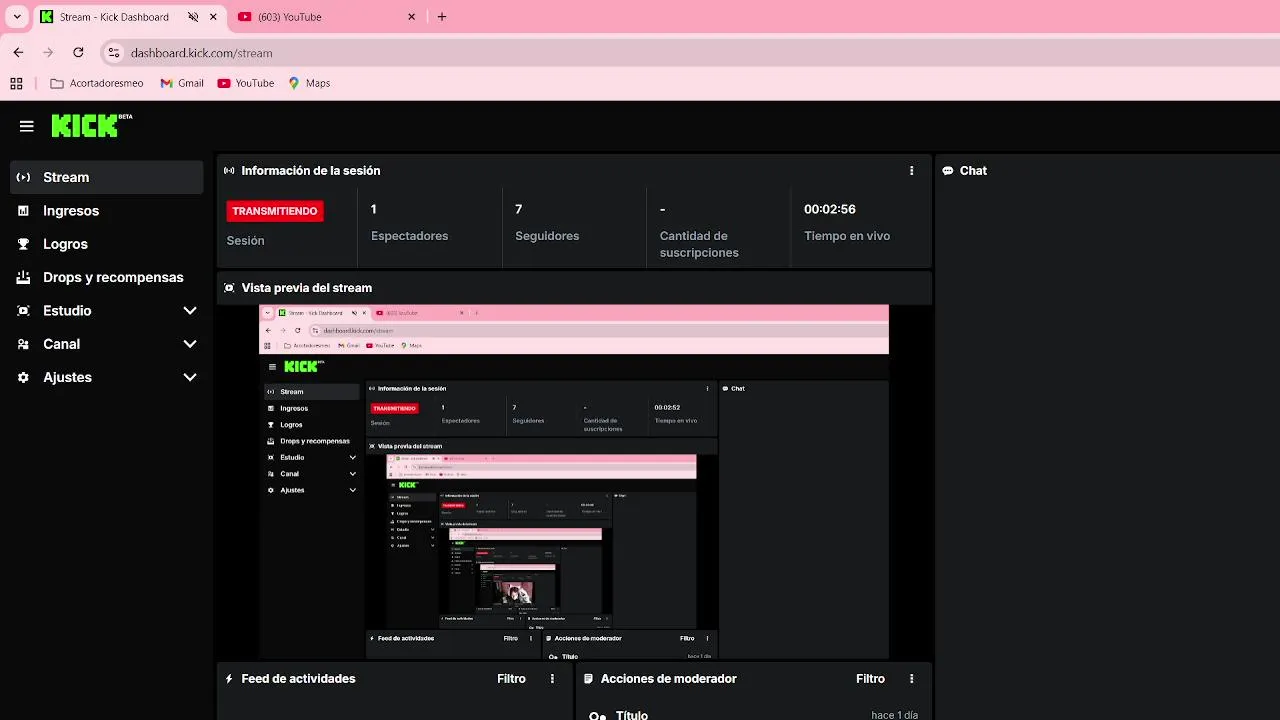Reload the page with the refresh button
This screenshot has height=720, width=1280.
[x=78, y=53]
